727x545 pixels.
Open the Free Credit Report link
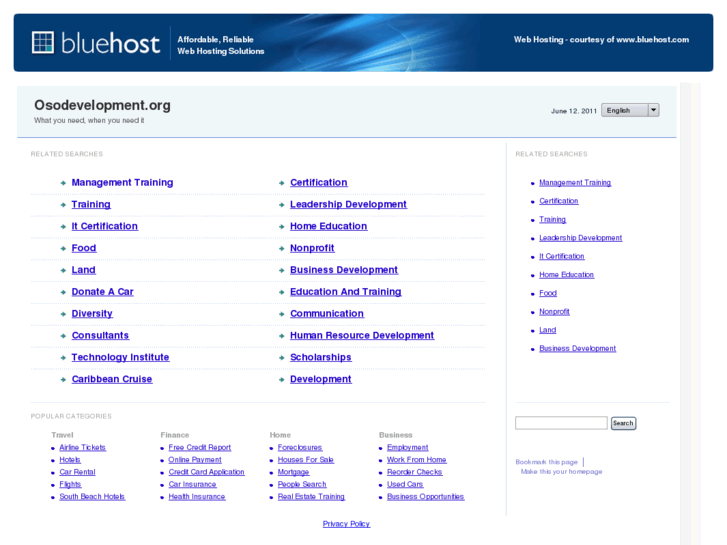tap(200, 447)
